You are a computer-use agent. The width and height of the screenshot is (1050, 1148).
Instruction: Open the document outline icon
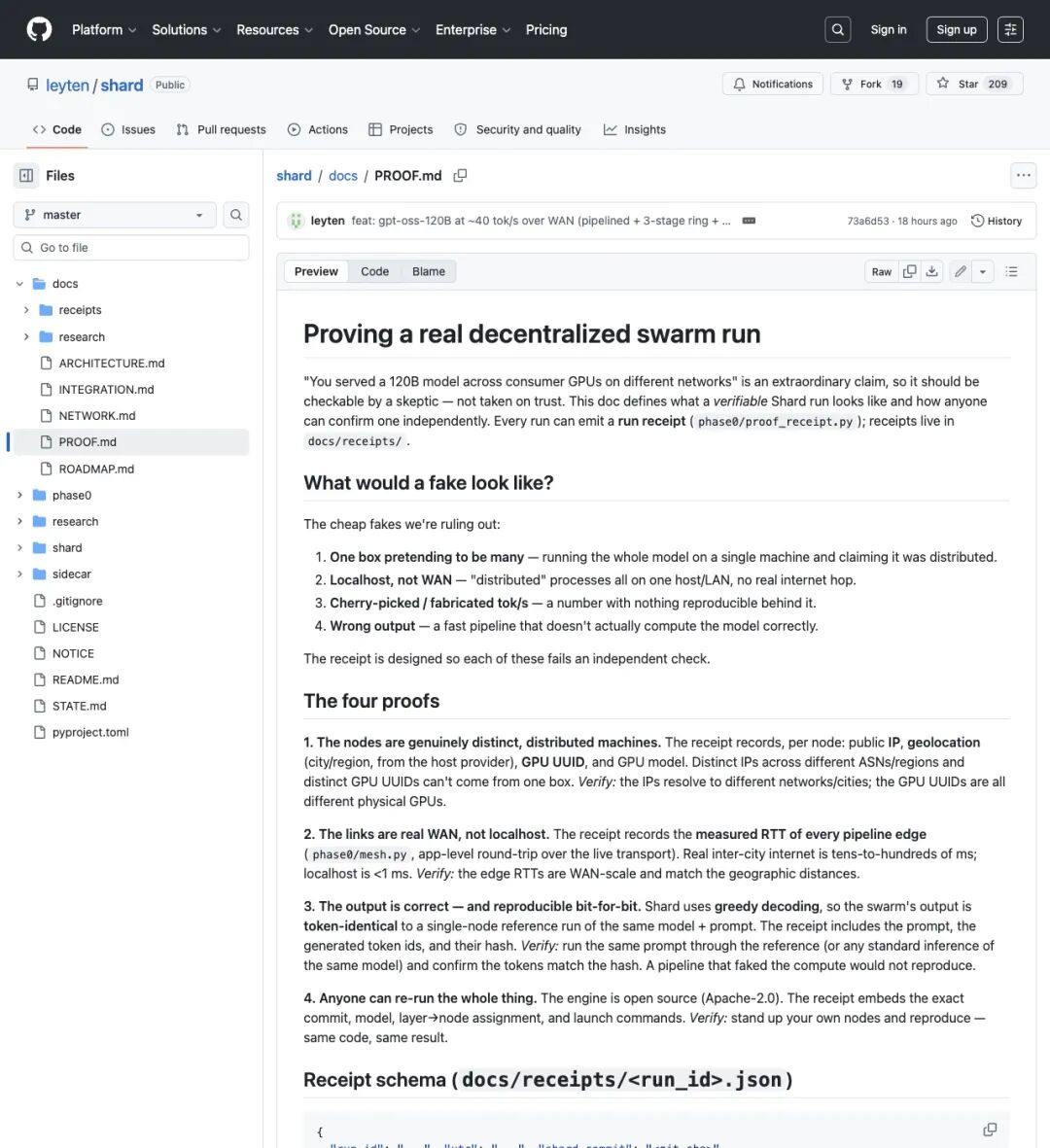(1012, 271)
